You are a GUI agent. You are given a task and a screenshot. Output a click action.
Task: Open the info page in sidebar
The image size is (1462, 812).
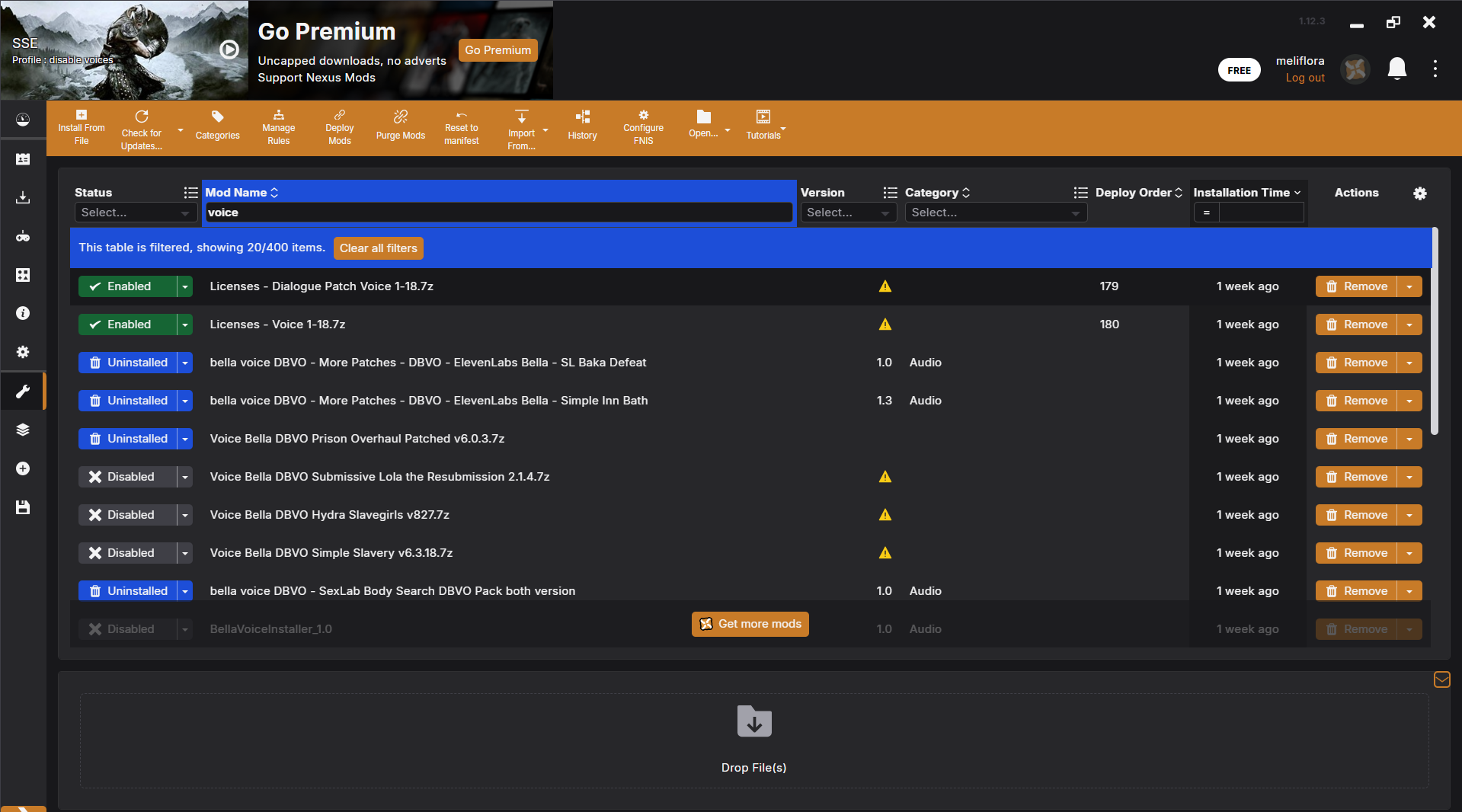coord(23,313)
